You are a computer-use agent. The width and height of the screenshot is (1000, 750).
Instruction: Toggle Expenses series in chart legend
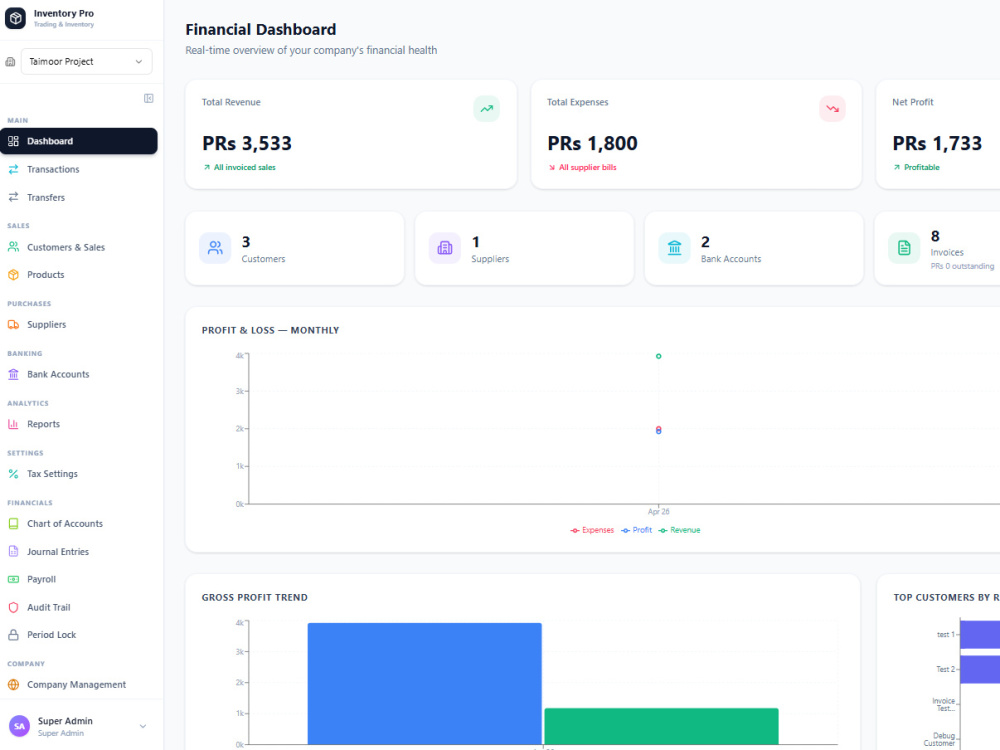592,530
